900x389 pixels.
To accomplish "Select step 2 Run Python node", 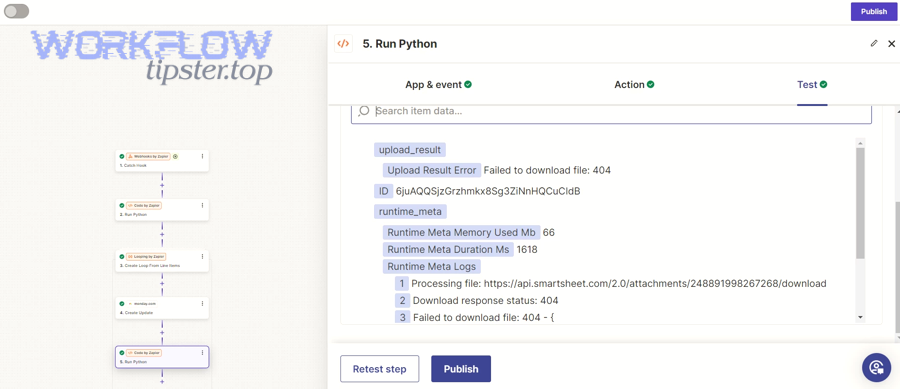I will (x=162, y=209).
